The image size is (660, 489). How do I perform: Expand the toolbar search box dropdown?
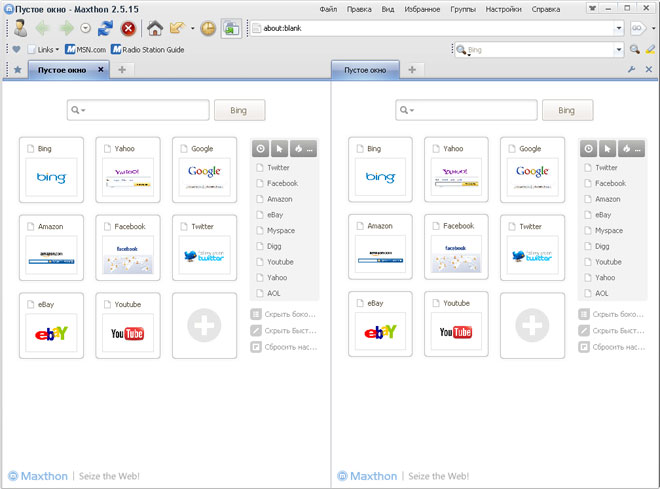(619, 50)
